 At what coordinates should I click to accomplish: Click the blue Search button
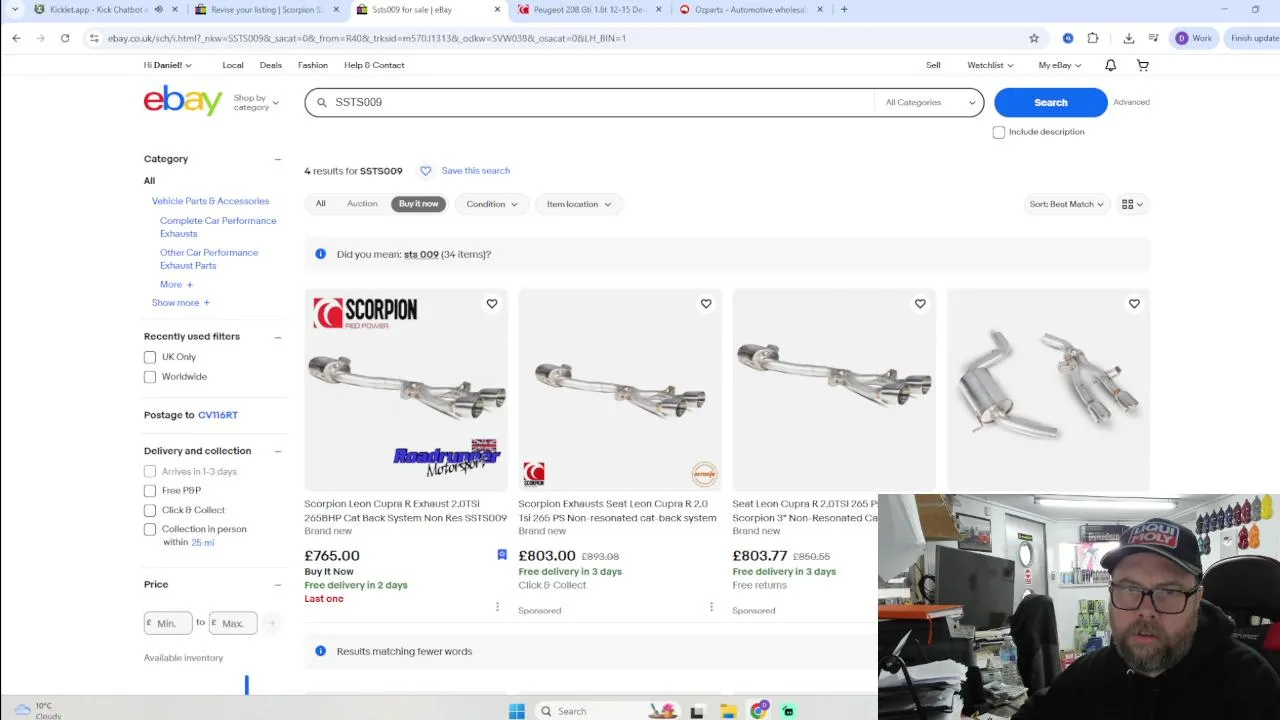[1051, 102]
